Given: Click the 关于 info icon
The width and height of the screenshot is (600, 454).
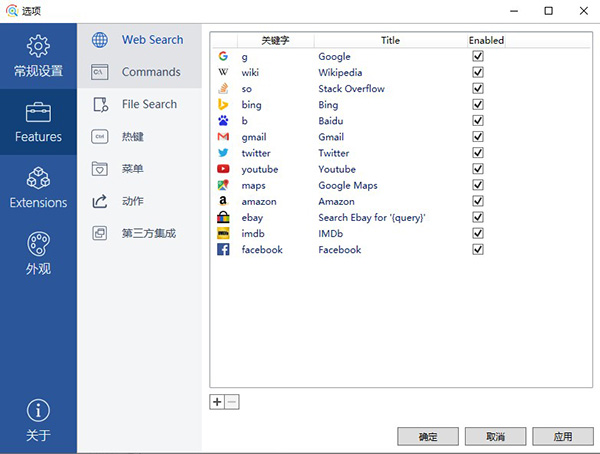Looking at the screenshot, I should (x=38, y=411).
